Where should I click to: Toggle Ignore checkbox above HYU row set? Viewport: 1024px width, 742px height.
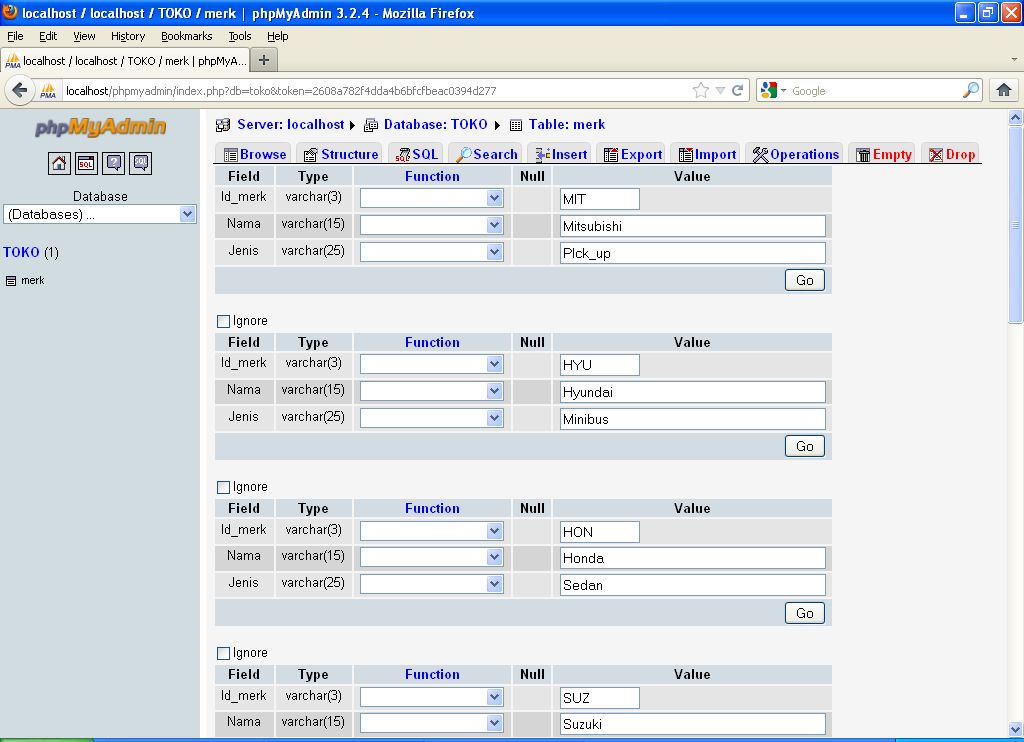pos(223,321)
